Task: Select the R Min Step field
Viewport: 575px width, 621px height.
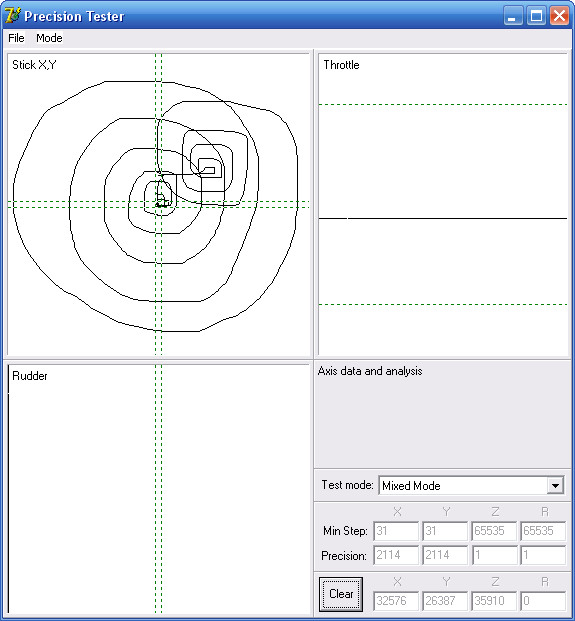Action: [x=543, y=531]
